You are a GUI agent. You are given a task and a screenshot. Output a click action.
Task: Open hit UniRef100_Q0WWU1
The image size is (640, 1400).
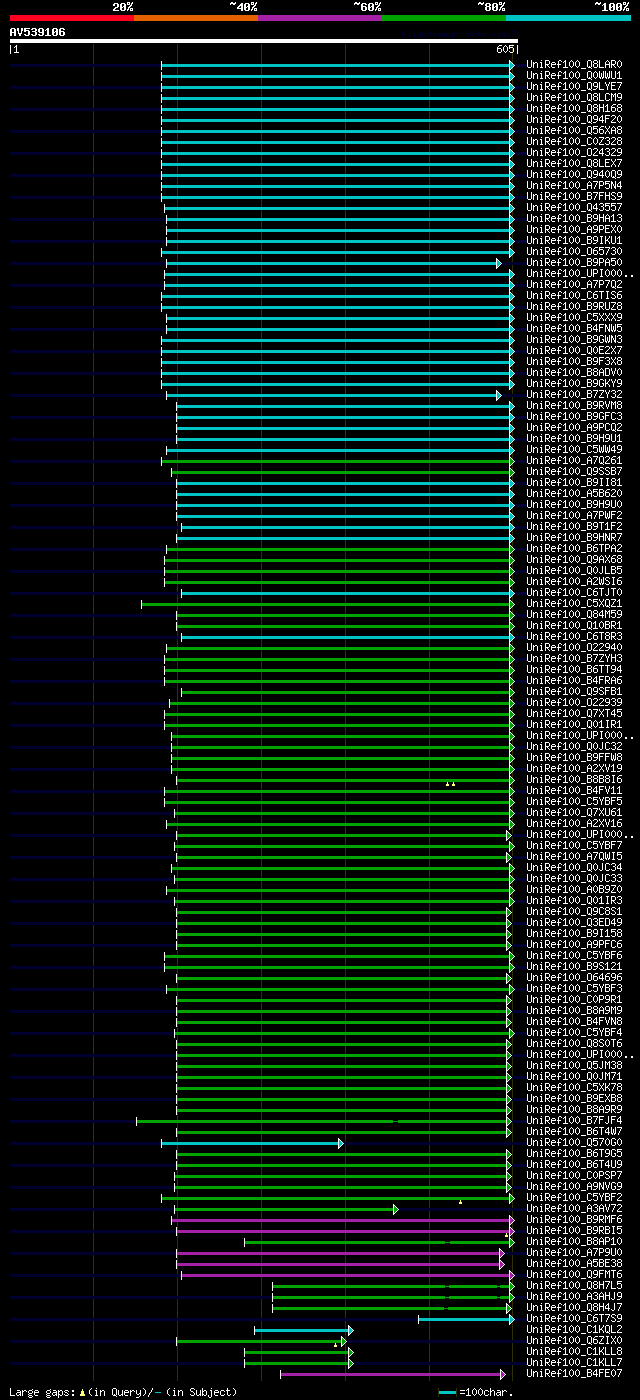[x=574, y=76]
